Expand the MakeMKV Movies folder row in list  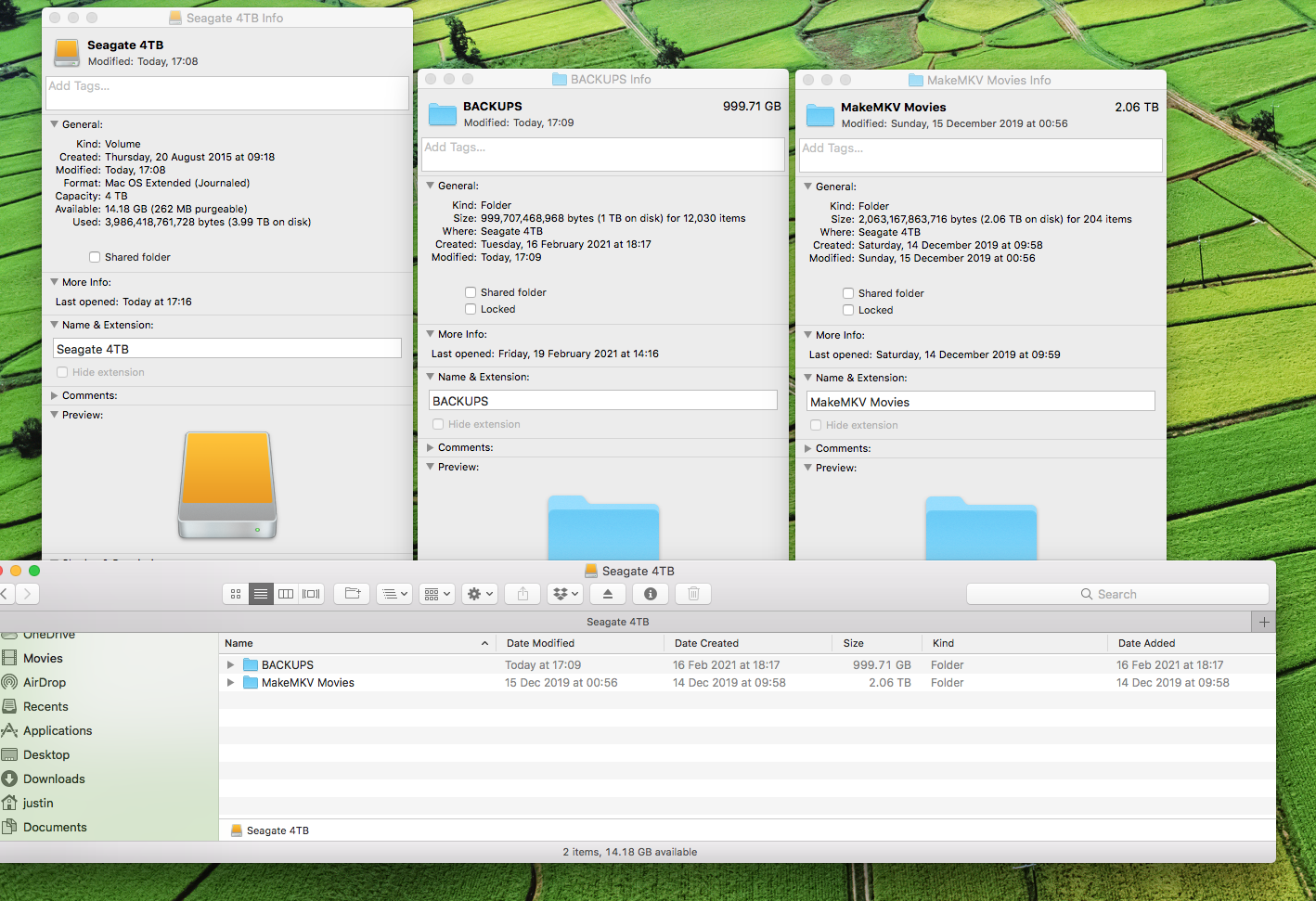point(230,682)
